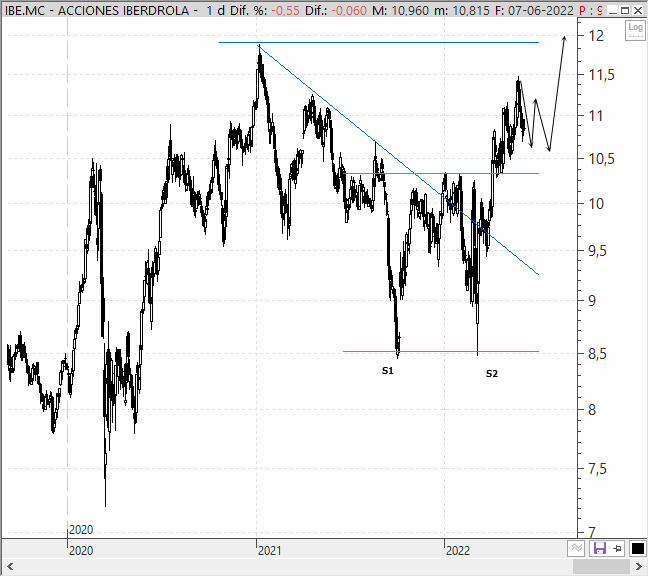Click the double chevron icon under the chart

click(577, 549)
